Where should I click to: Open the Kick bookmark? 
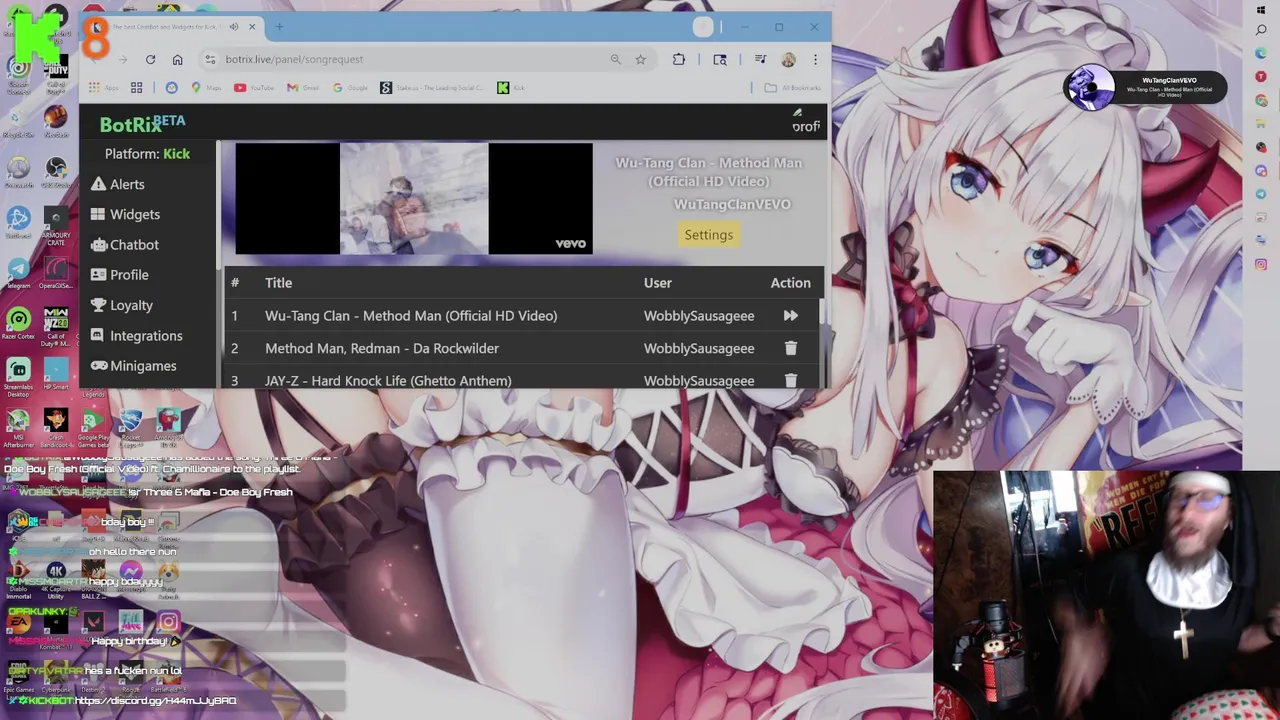point(511,88)
